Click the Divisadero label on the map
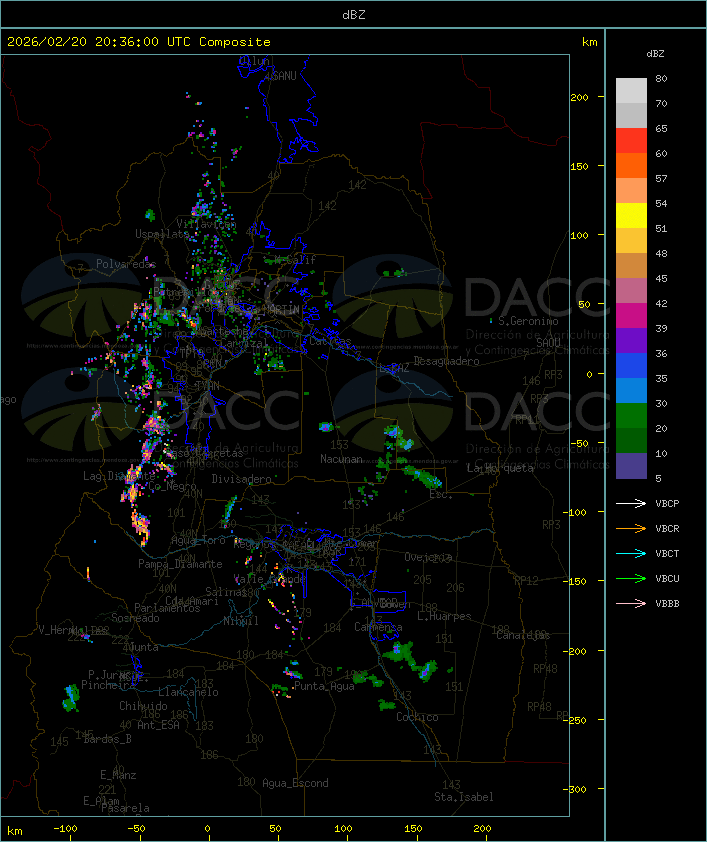 pos(241,478)
